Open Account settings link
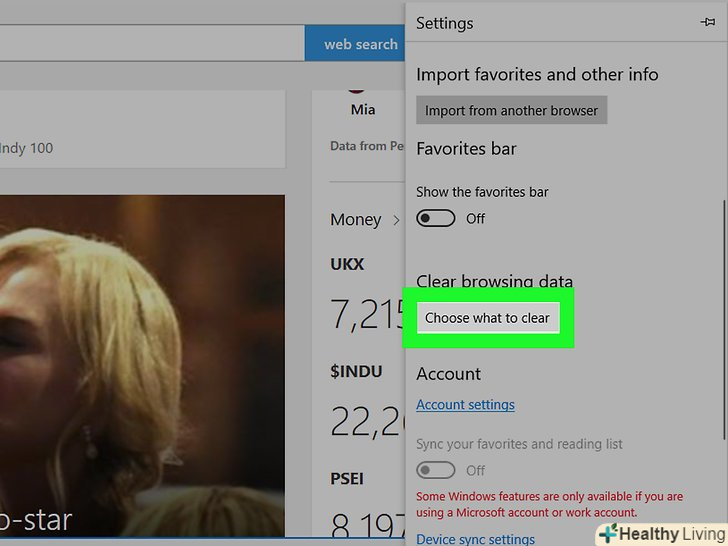 point(465,404)
